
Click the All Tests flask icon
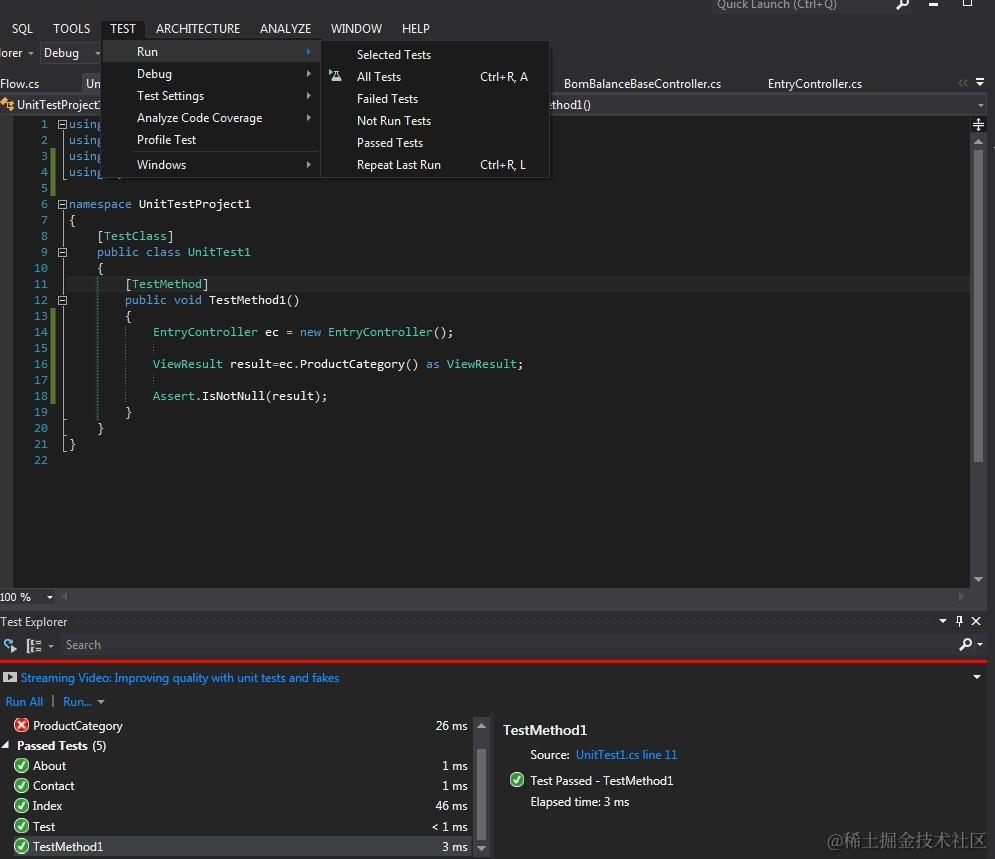[336, 76]
